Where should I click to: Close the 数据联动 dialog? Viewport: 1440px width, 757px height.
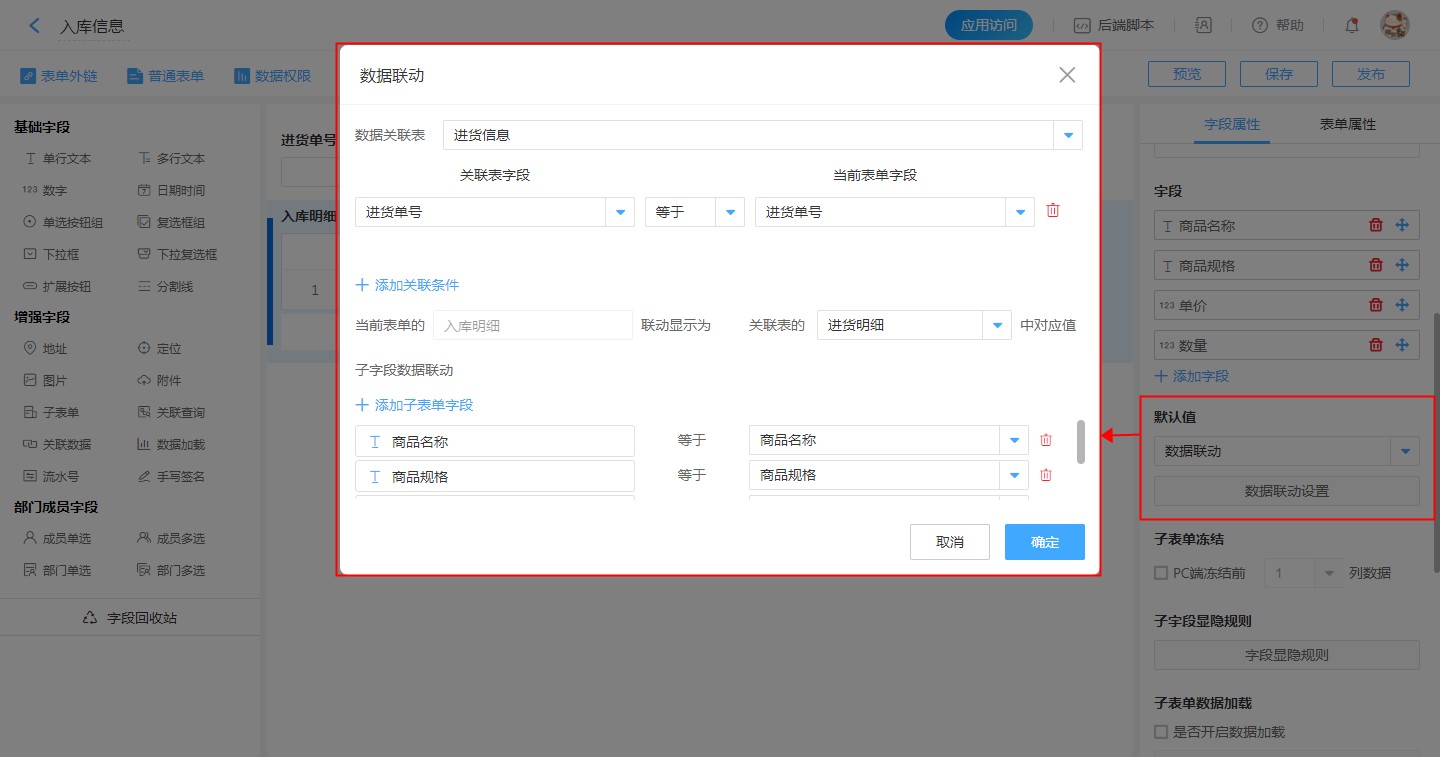point(1067,75)
